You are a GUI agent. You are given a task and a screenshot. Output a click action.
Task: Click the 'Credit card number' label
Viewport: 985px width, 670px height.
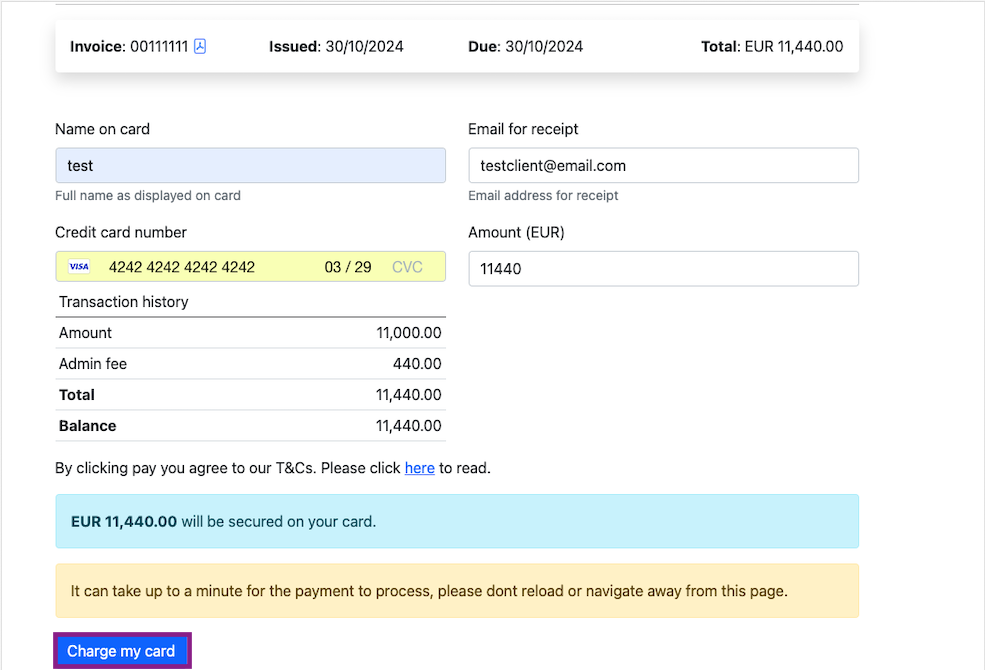(121, 232)
